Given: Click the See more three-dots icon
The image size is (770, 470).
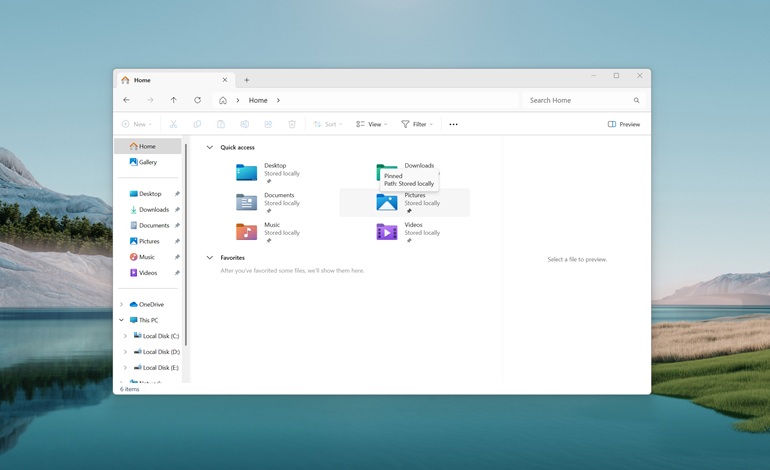Looking at the screenshot, I should (x=453, y=125).
